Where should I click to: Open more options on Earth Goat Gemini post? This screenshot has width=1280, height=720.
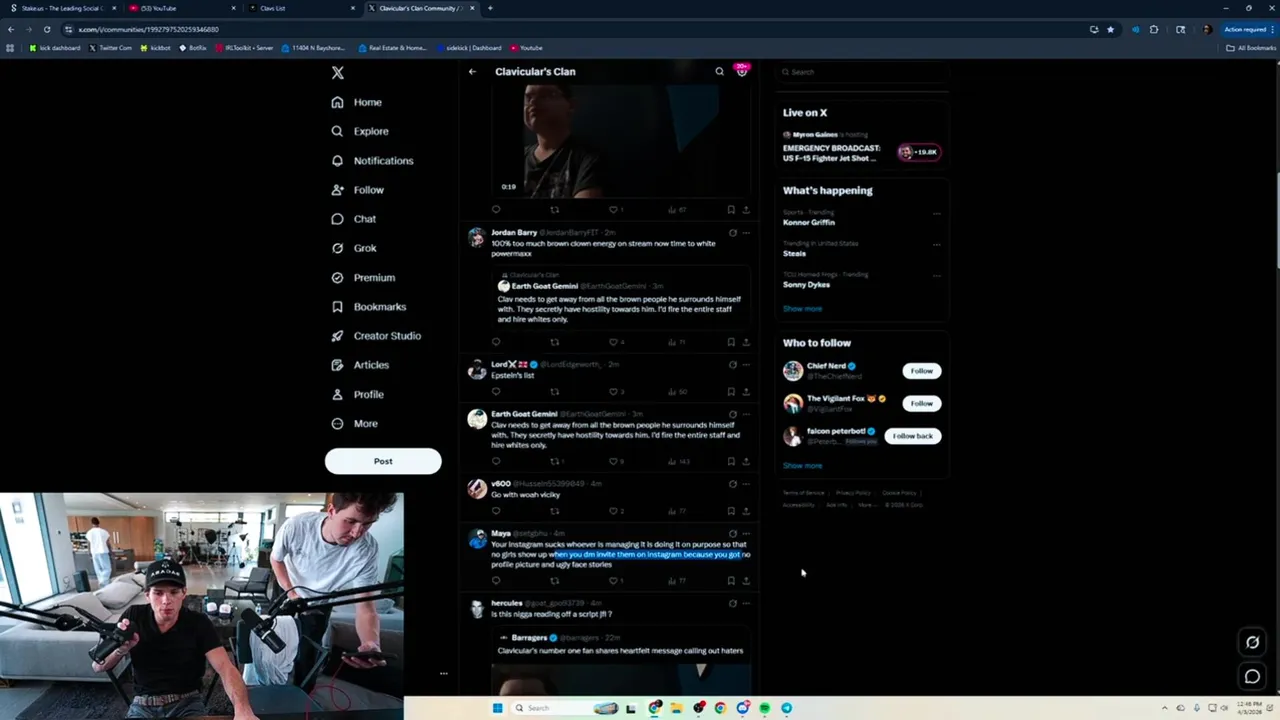745,414
